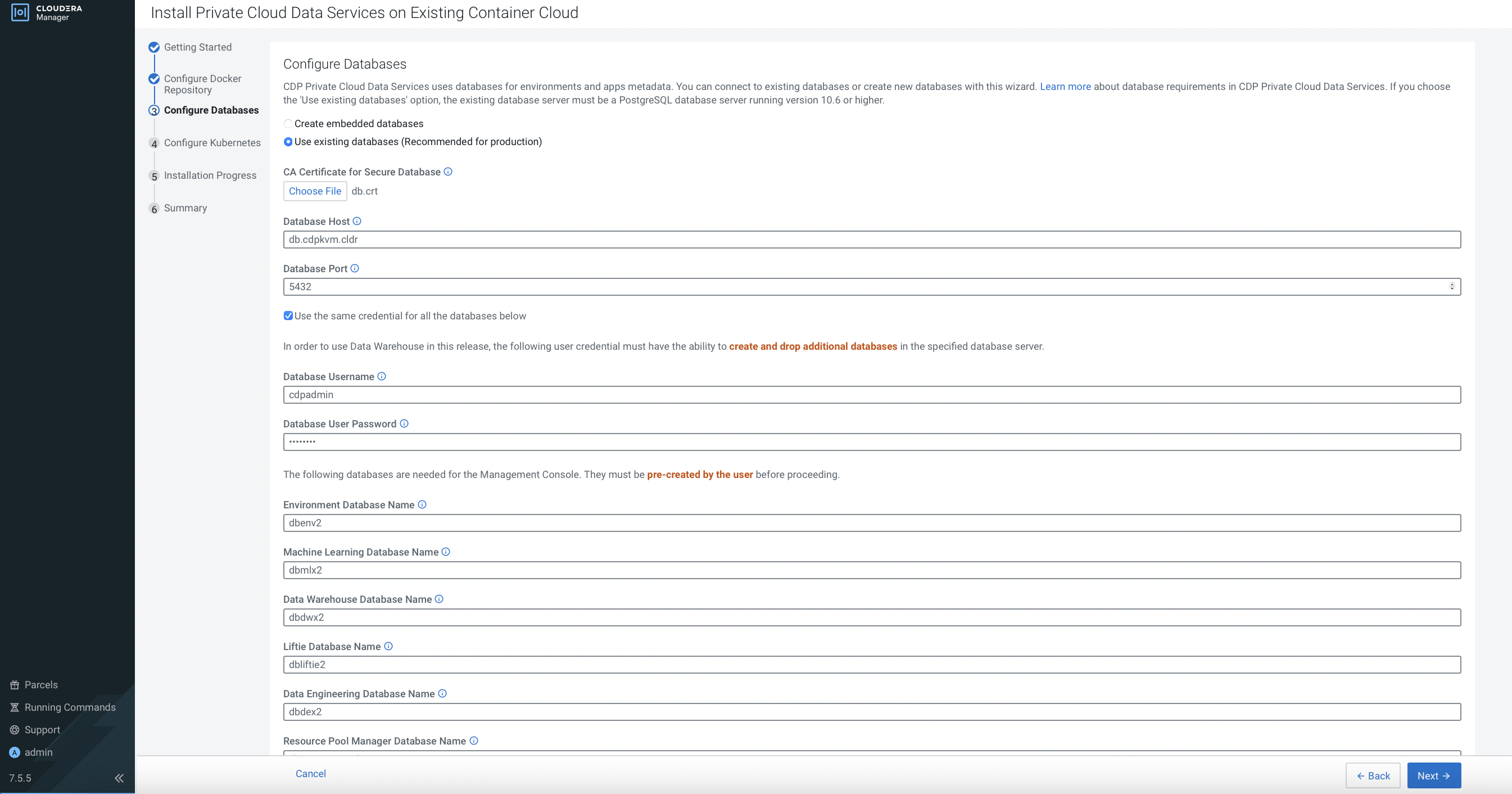
Task: Click info icon beside Liftie Database Name
Action: 388,646
